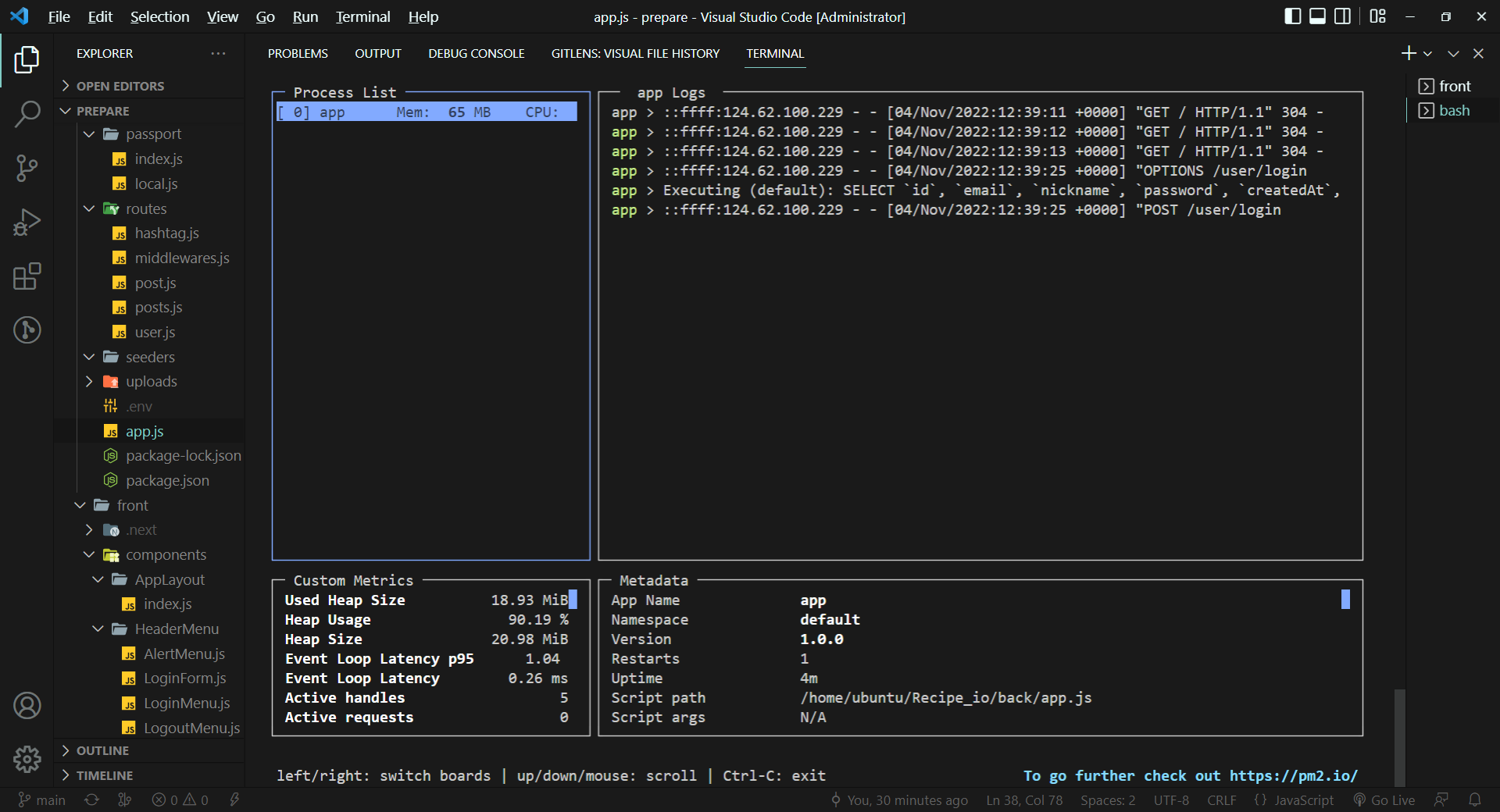Select the app process in Process List

click(427, 112)
